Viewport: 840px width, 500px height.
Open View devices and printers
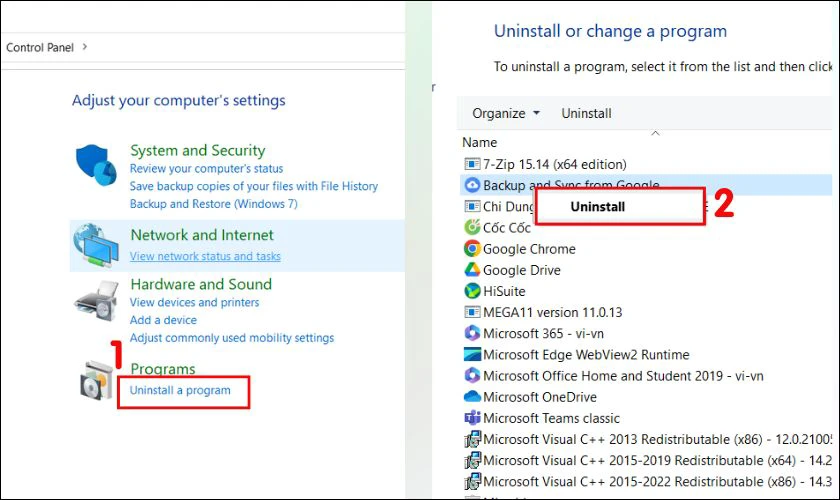pos(194,302)
